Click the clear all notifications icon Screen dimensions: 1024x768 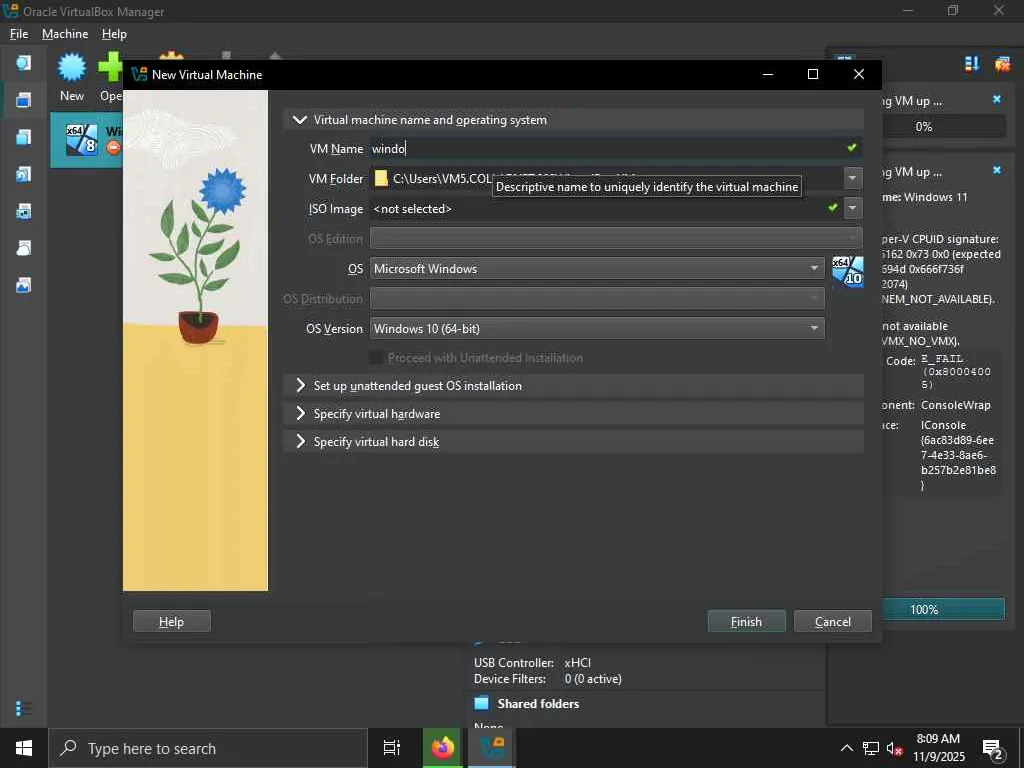pos(1002,63)
